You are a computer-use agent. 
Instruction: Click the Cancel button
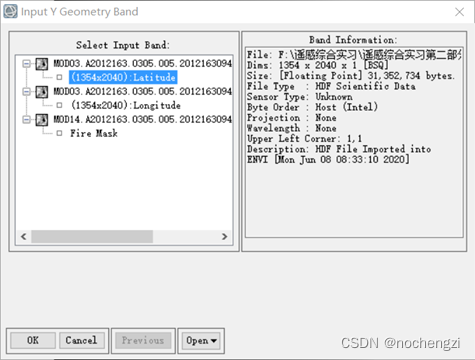pos(82,340)
